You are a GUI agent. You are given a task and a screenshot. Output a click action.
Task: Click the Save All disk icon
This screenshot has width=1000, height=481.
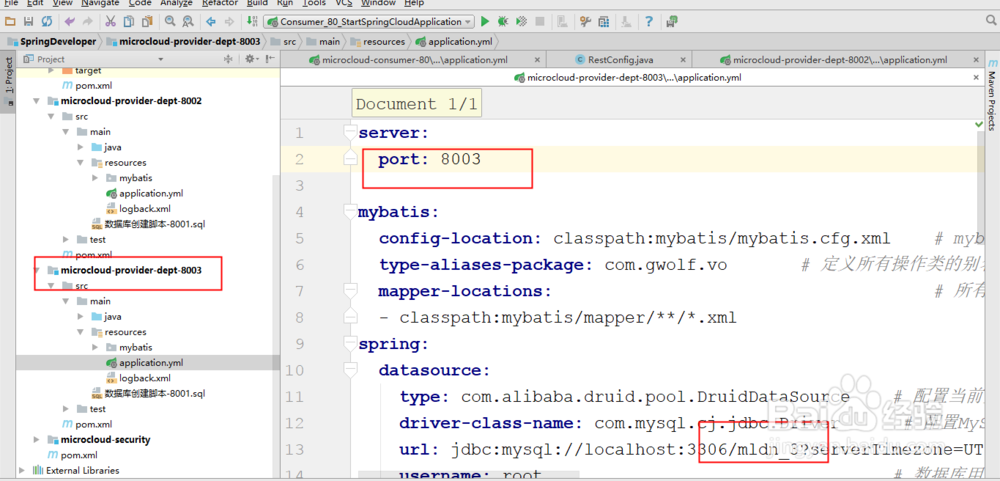pyautogui.click(x=28, y=22)
